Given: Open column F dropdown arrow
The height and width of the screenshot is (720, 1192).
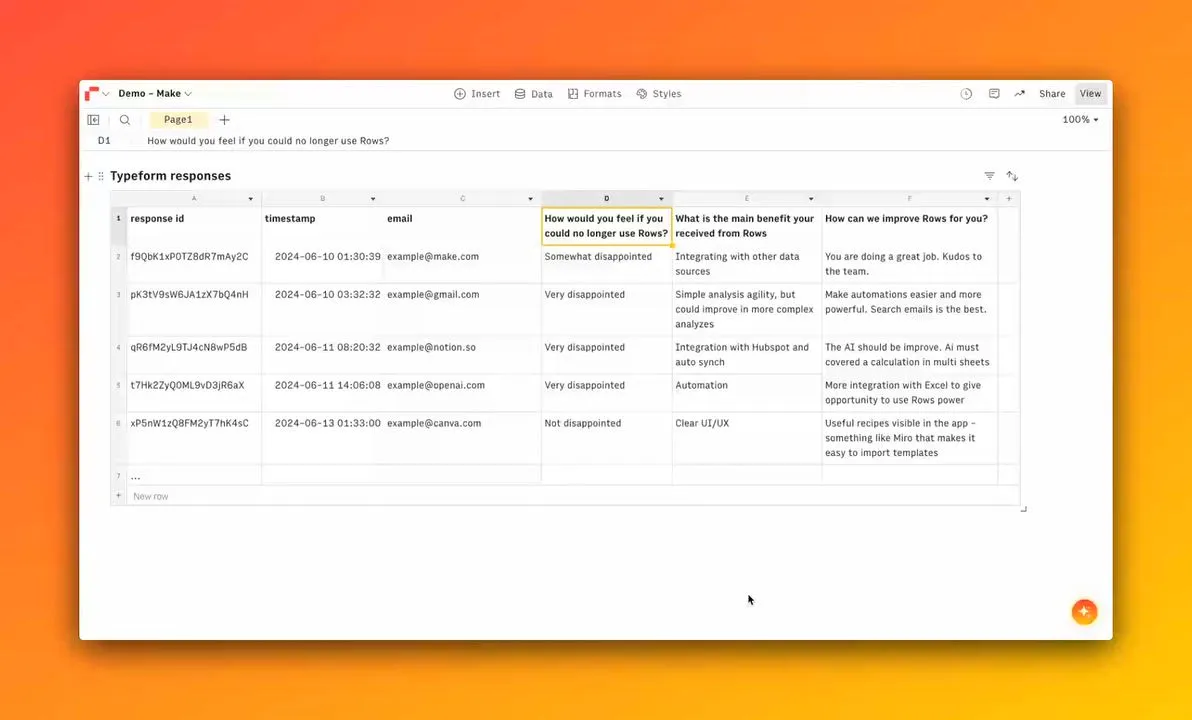Looking at the screenshot, I should point(987,199).
